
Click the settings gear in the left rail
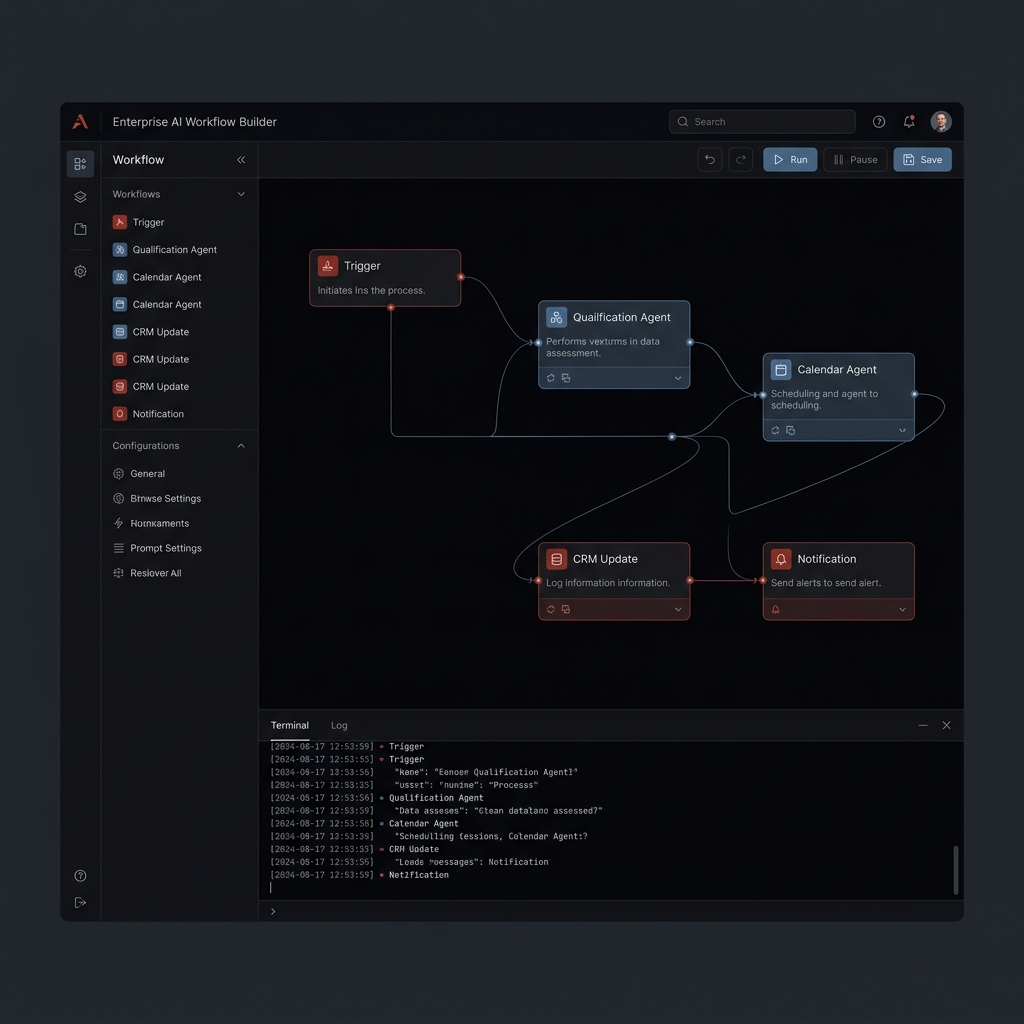pos(79,271)
